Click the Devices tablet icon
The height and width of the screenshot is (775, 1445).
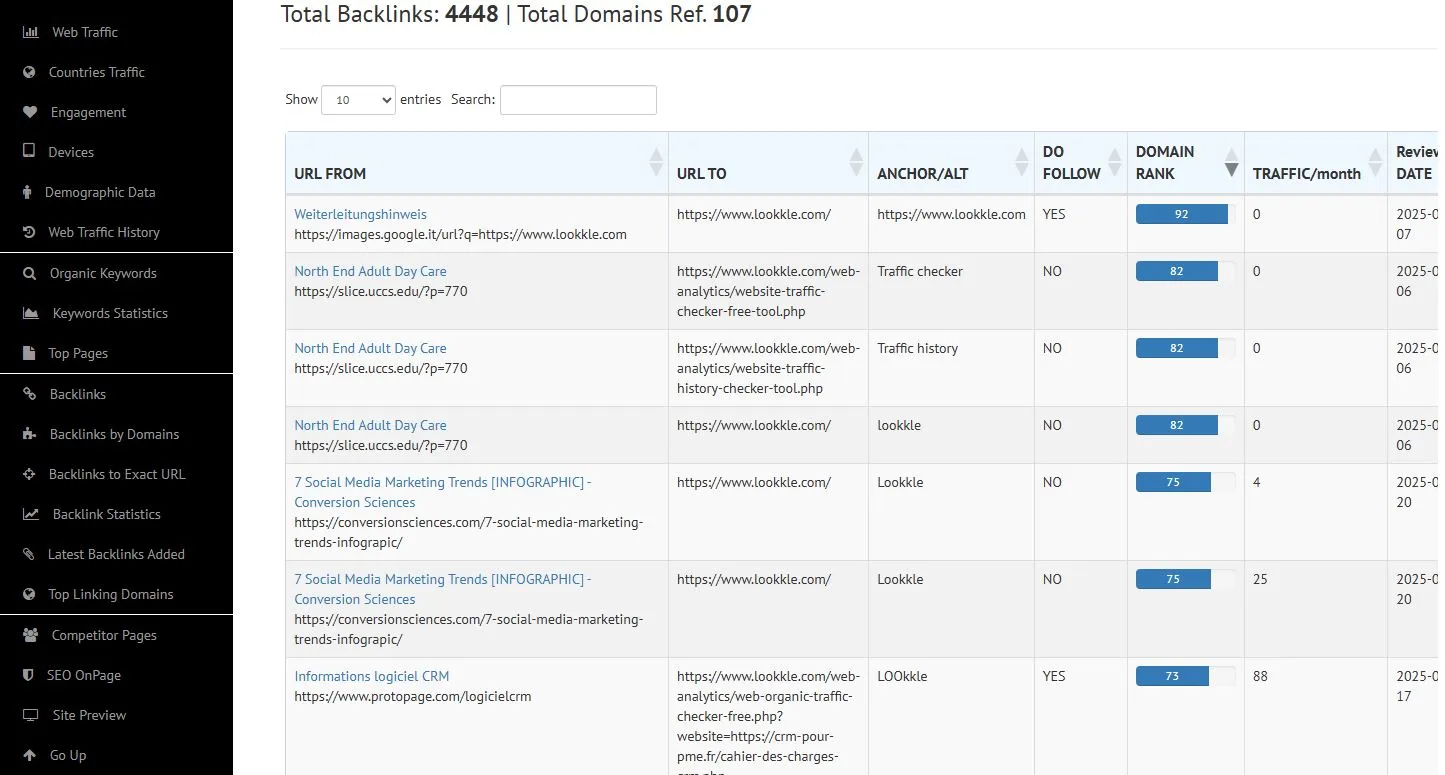(29, 152)
